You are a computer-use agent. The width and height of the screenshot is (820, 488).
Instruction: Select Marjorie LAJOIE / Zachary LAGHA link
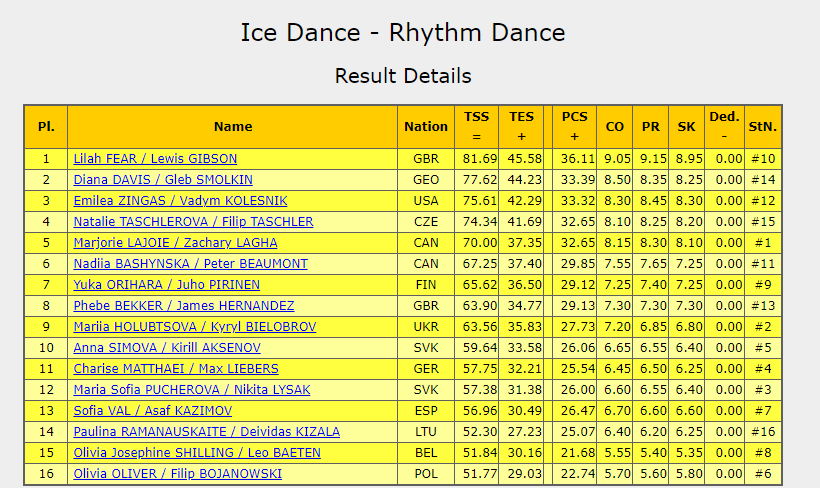(175, 243)
